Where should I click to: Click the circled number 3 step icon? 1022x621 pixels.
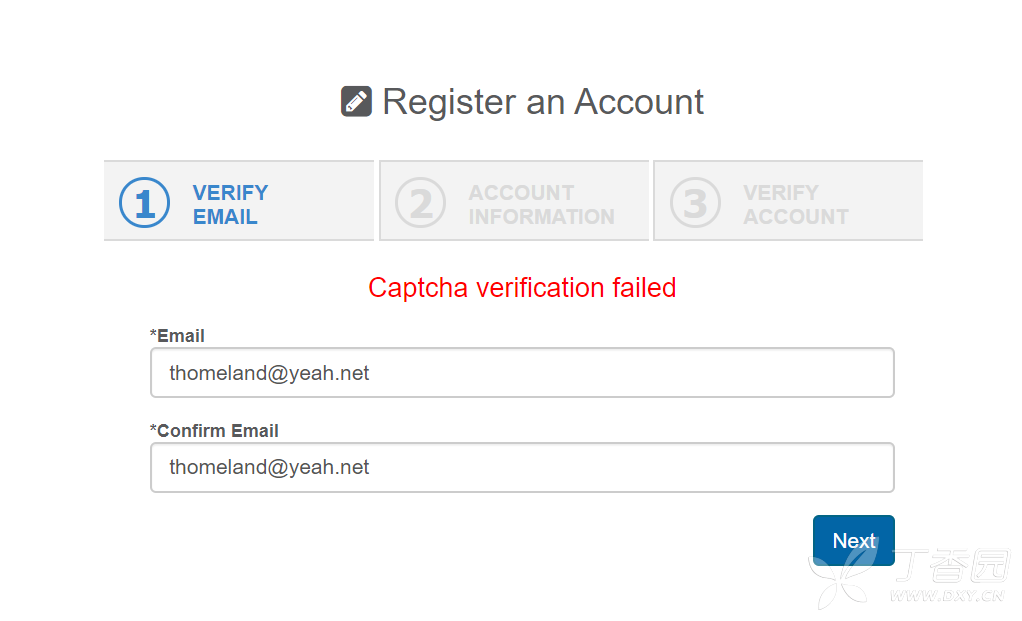pos(695,202)
